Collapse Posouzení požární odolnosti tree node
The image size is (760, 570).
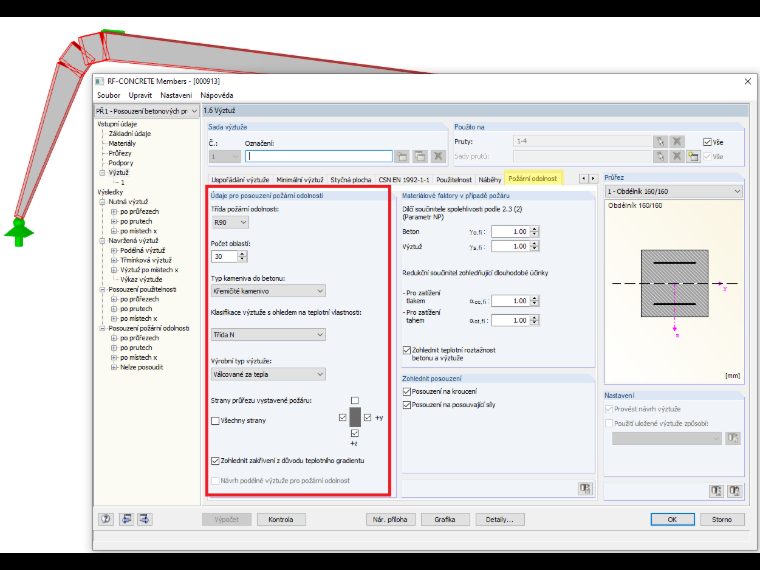click(x=102, y=328)
